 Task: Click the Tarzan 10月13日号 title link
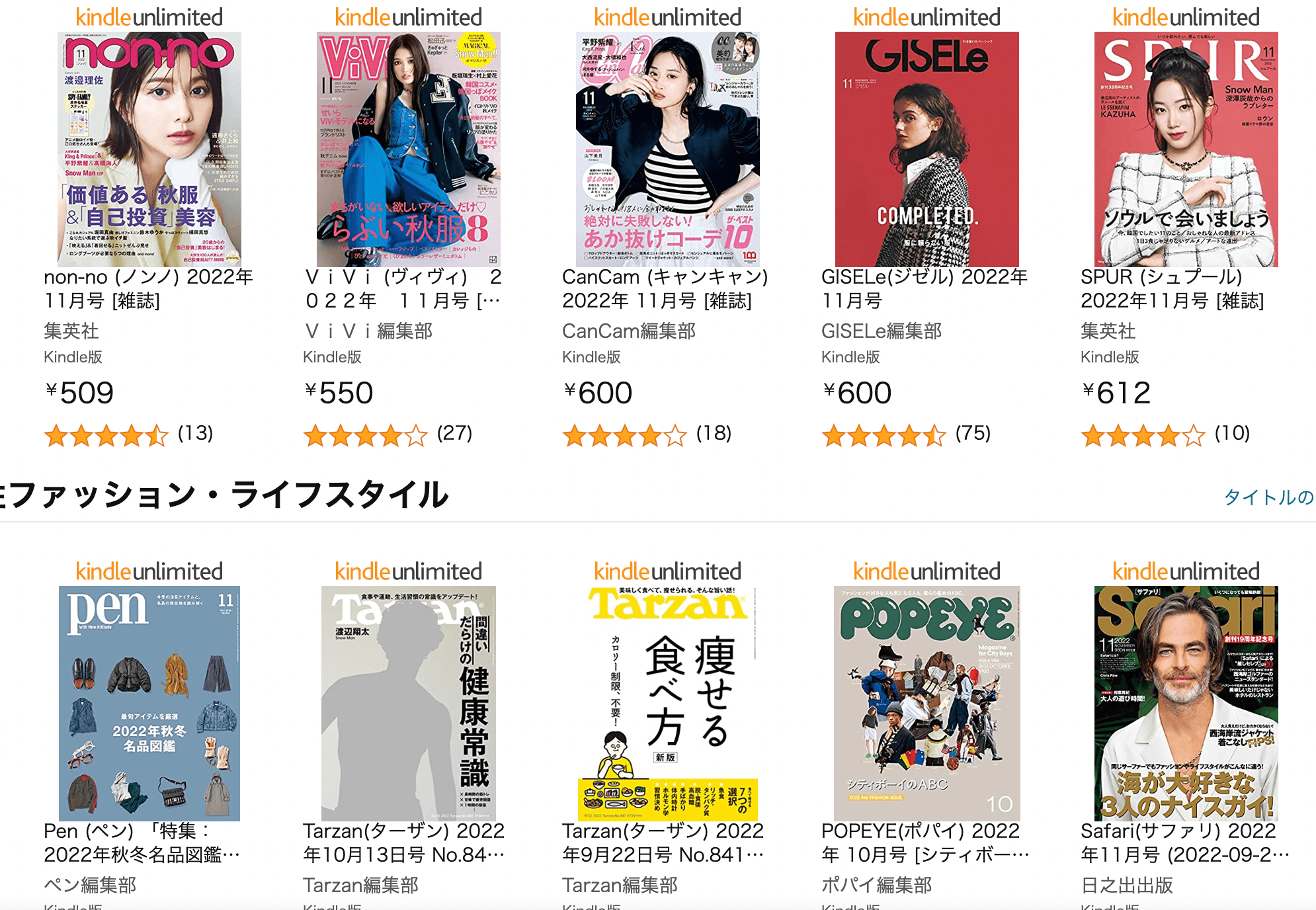click(x=404, y=843)
